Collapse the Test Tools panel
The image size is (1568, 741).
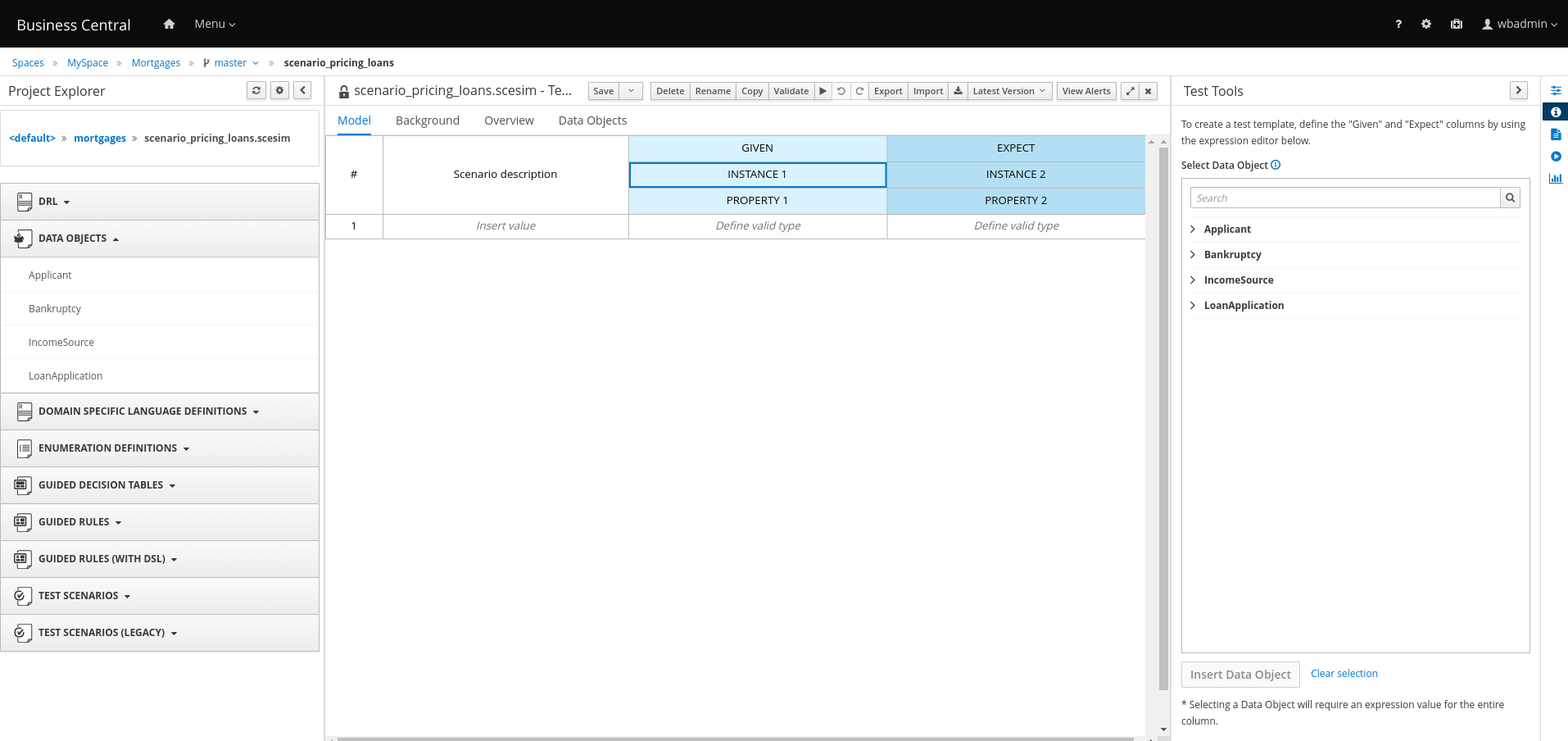click(x=1518, y=90)
